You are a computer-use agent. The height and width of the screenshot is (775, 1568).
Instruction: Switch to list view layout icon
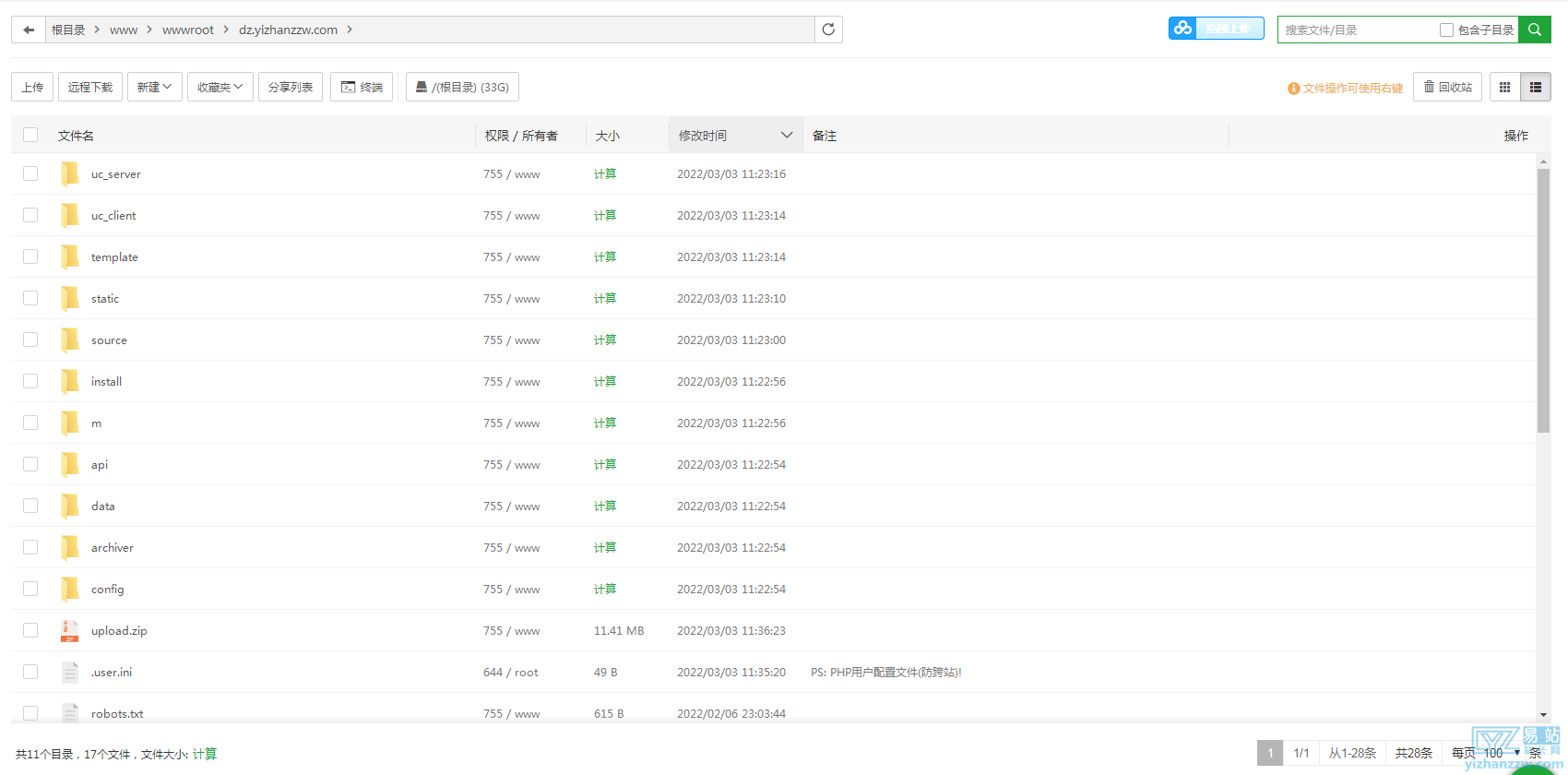point(1536,87)
